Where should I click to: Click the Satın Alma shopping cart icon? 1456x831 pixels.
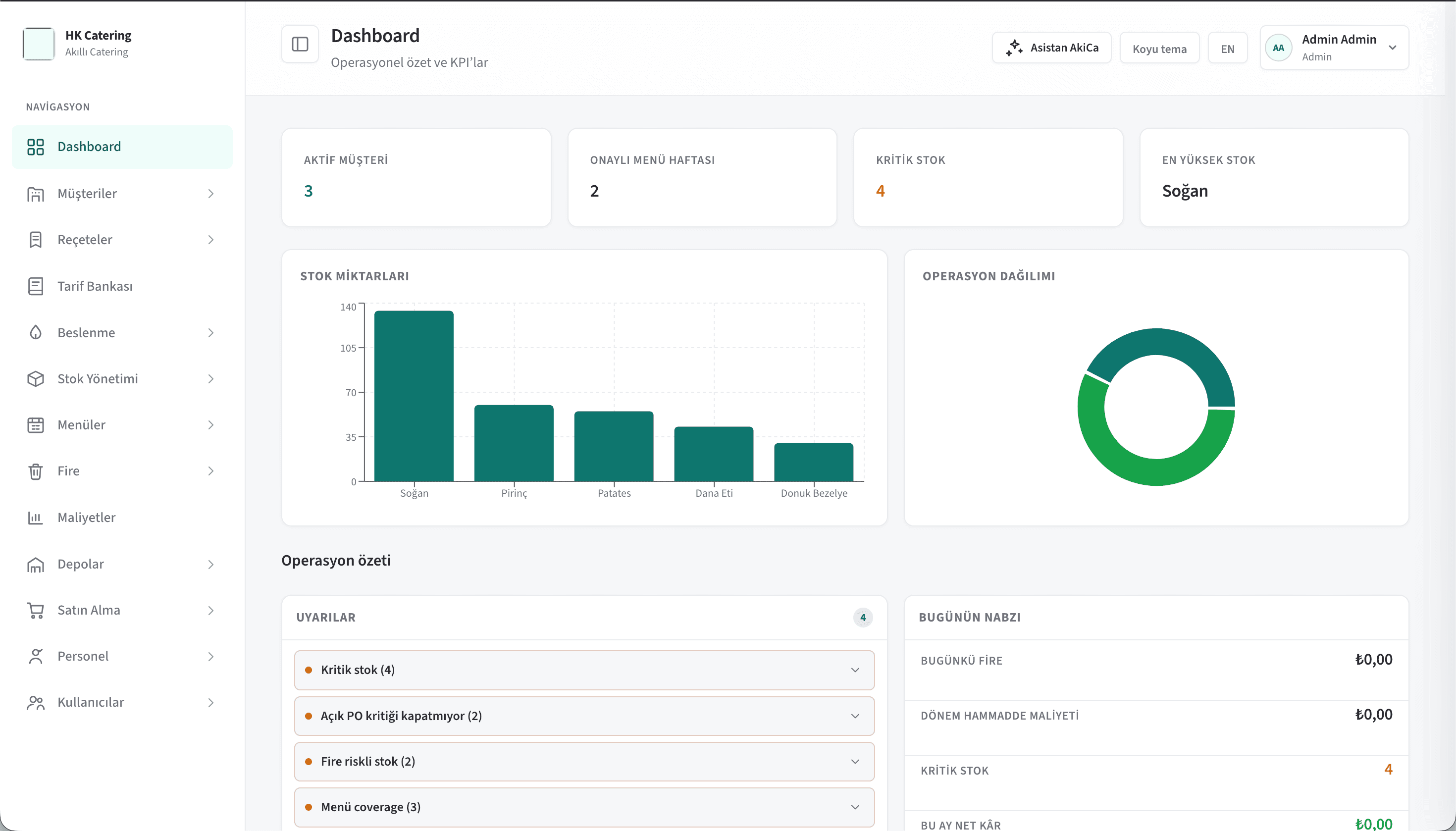(35, 610)
